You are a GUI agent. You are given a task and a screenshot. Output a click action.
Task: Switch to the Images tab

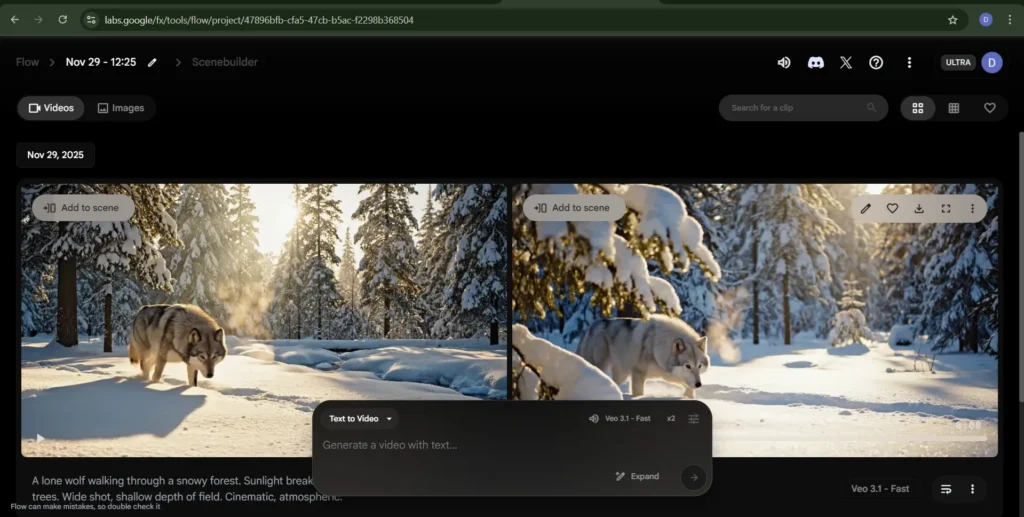coord(121,108)
